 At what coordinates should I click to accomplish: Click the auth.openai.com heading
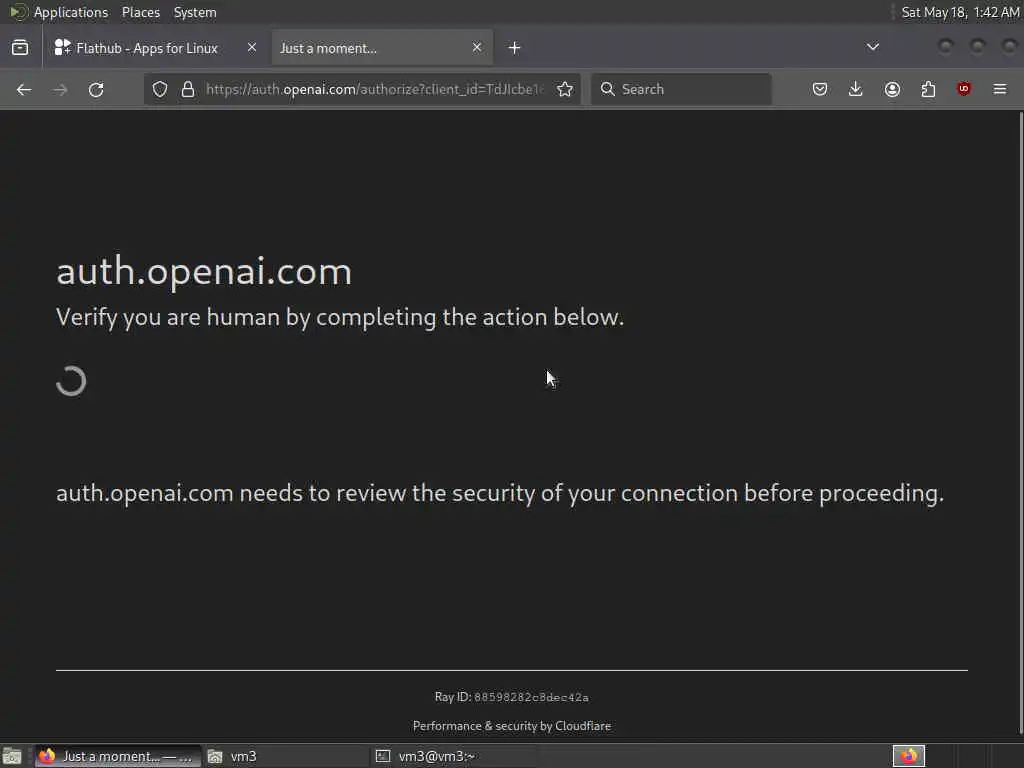tap(204, 272)
